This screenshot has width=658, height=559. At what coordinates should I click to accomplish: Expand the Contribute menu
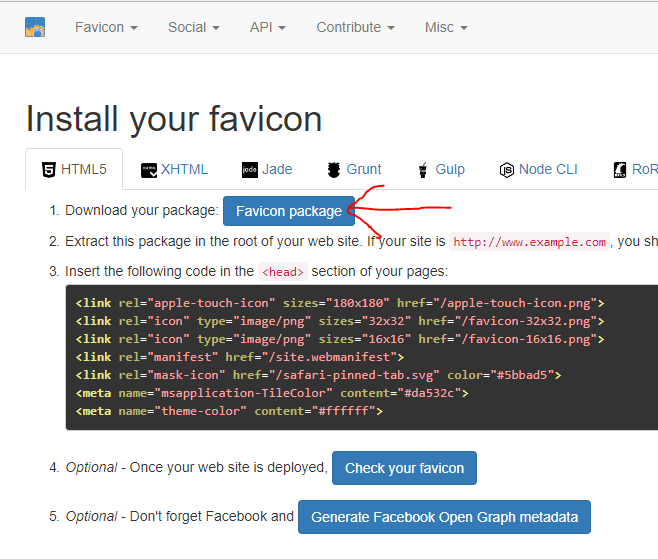click(355, 27)
